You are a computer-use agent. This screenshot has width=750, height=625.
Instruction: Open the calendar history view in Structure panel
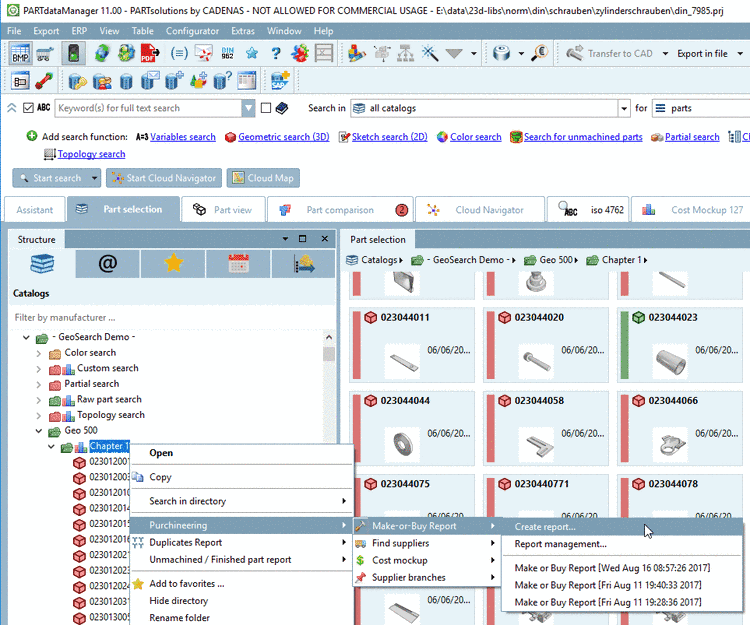238,263
